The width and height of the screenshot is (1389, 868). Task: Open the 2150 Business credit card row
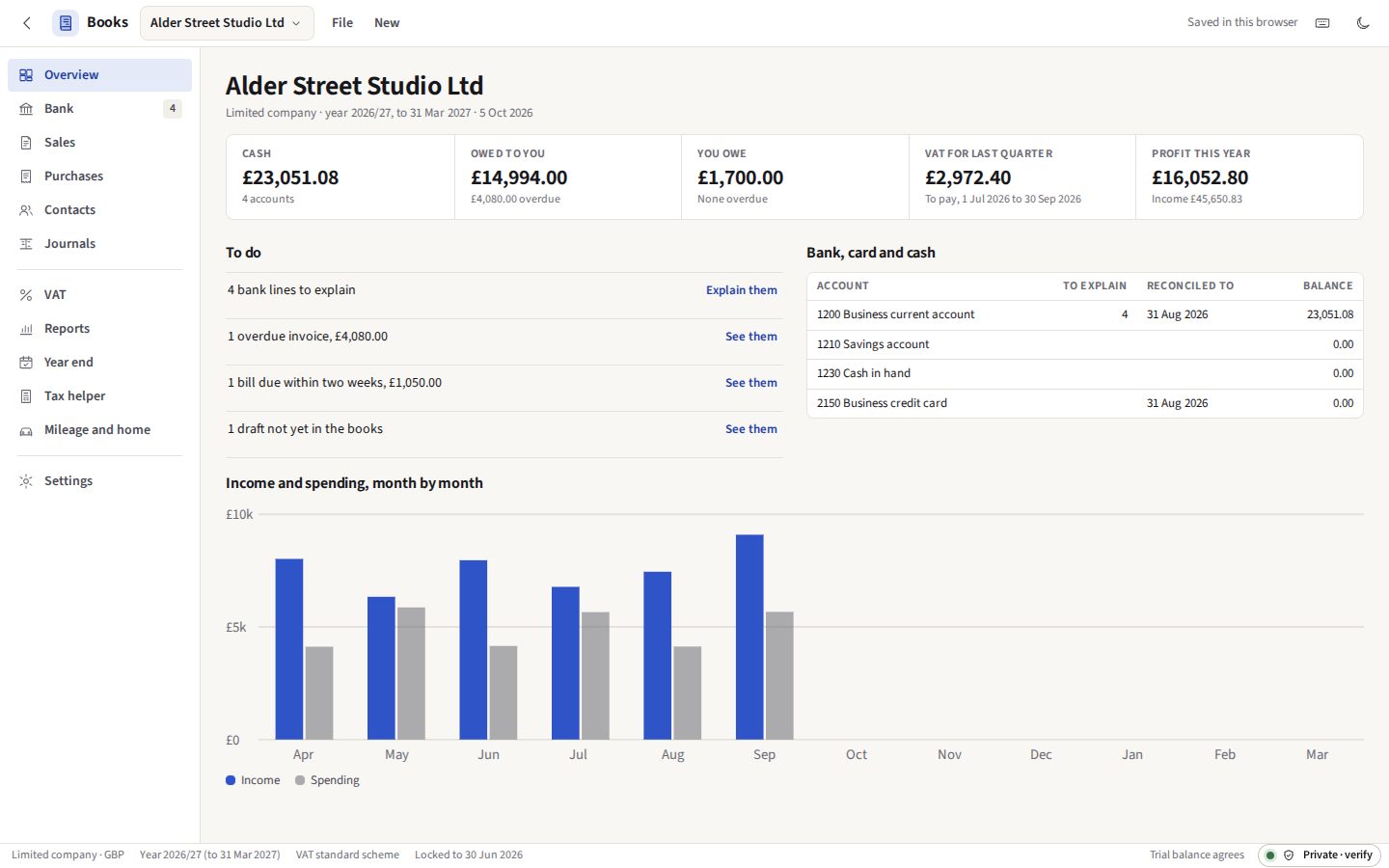click(x=1084, y=403)
